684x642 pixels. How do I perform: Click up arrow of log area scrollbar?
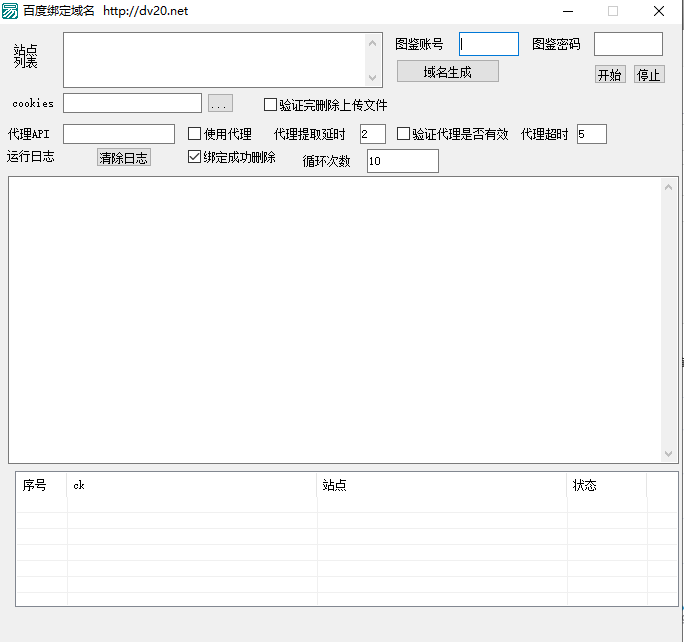668,188
